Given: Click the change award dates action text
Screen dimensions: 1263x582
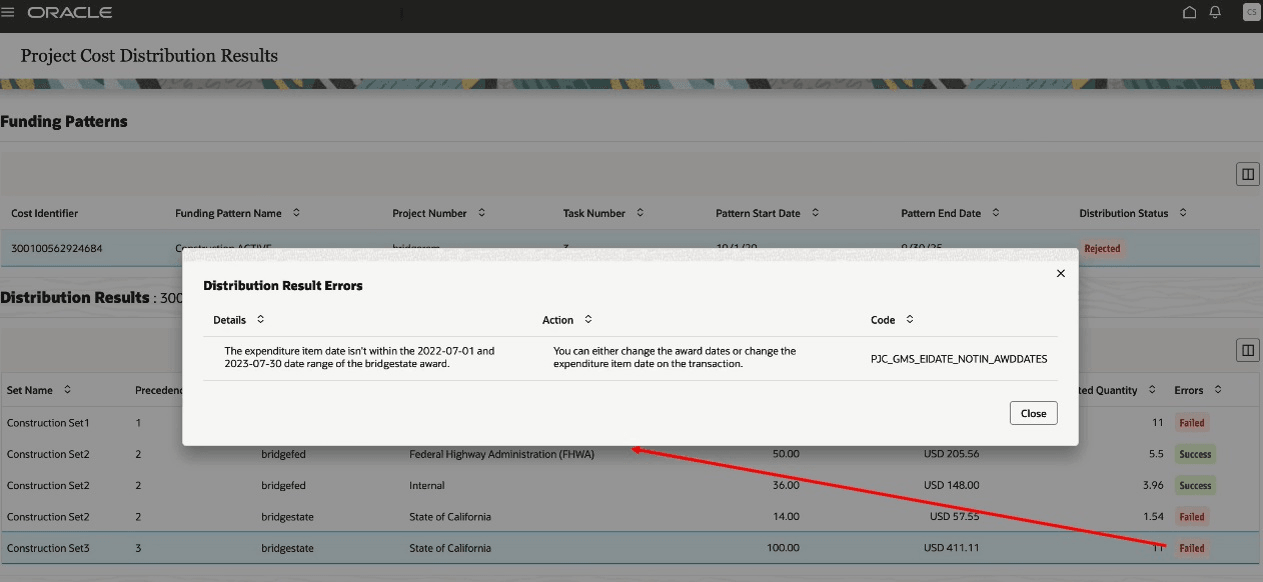Looking at the screenshot, I should point(675,358).
